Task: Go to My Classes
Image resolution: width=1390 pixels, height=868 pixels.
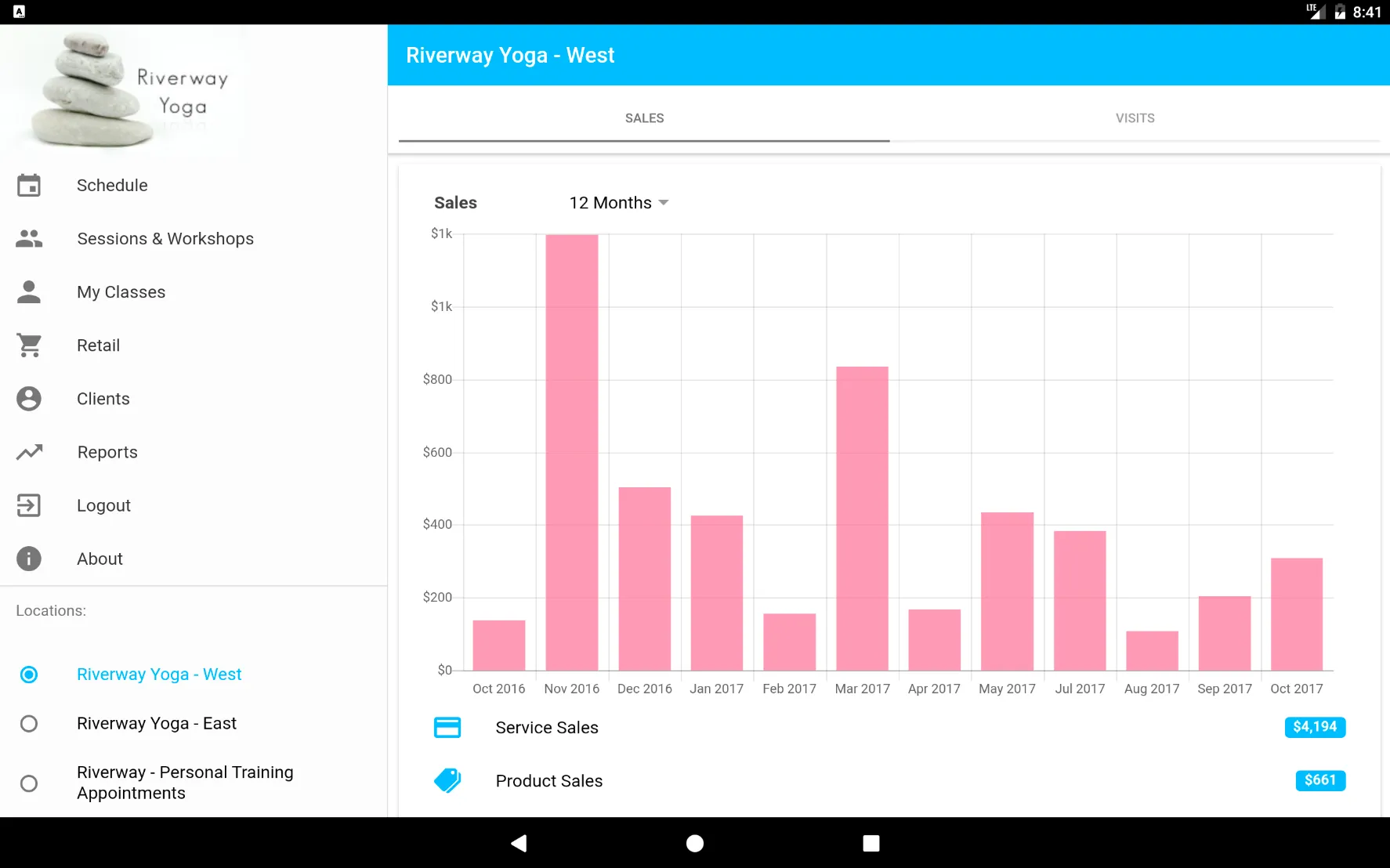Action: [194, 292]
